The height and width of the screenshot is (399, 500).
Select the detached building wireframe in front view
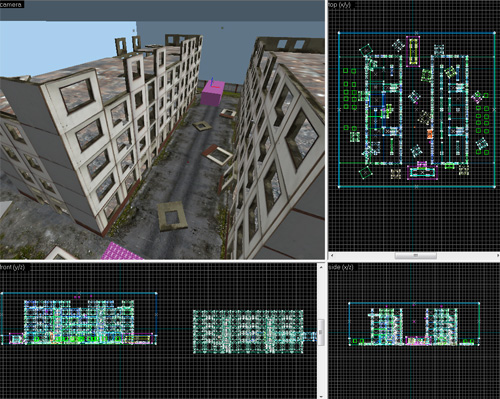(248, 332)
